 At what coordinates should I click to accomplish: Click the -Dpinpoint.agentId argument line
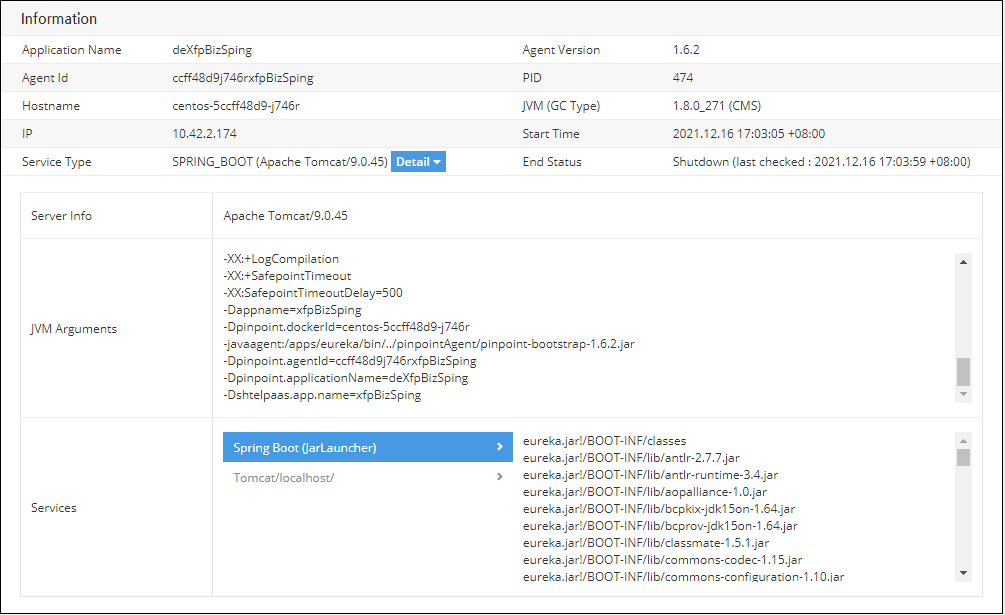point(350,361)
